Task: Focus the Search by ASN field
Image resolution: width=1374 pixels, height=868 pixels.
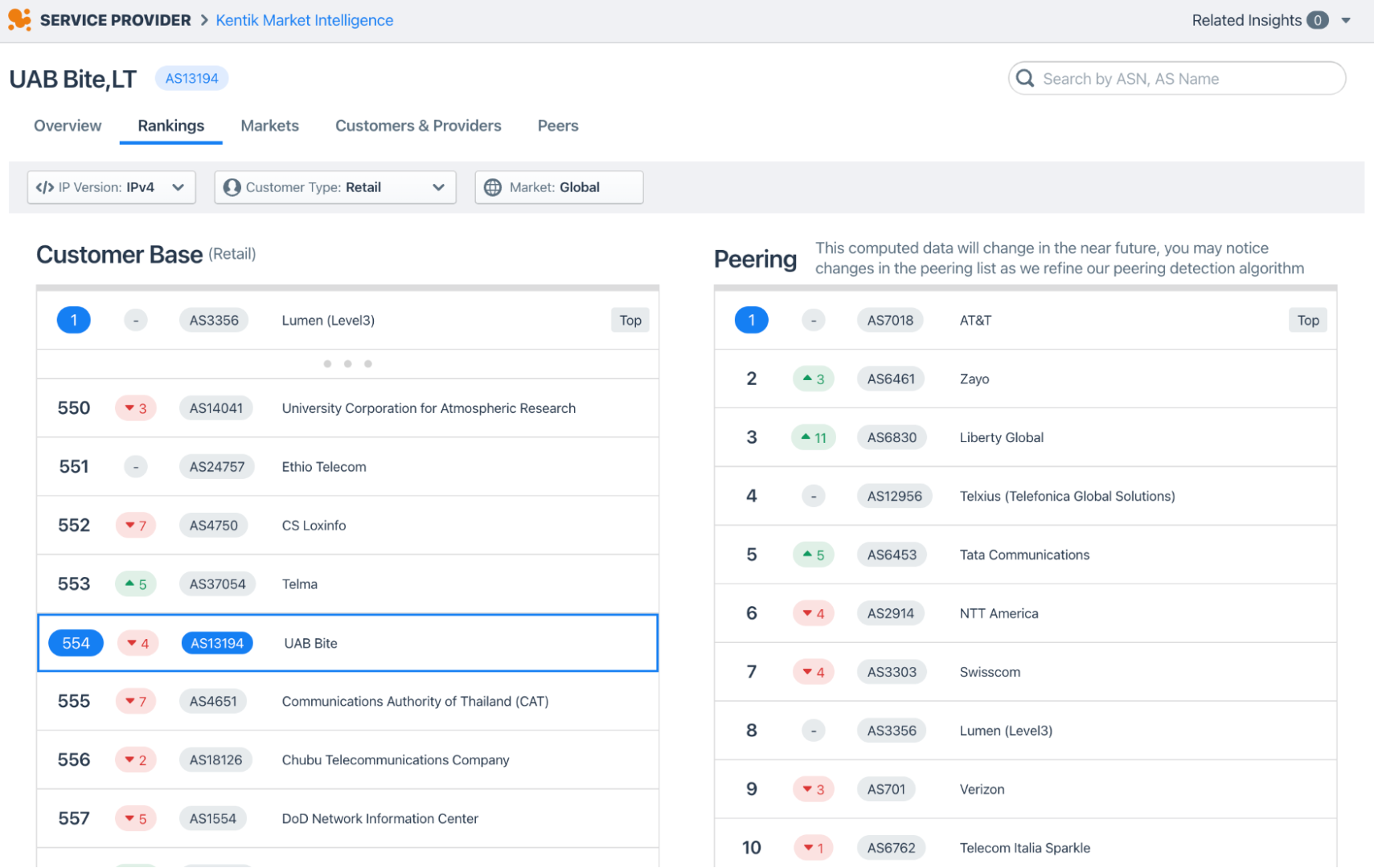Action: pyautogui.click(x=1177, y=78)
